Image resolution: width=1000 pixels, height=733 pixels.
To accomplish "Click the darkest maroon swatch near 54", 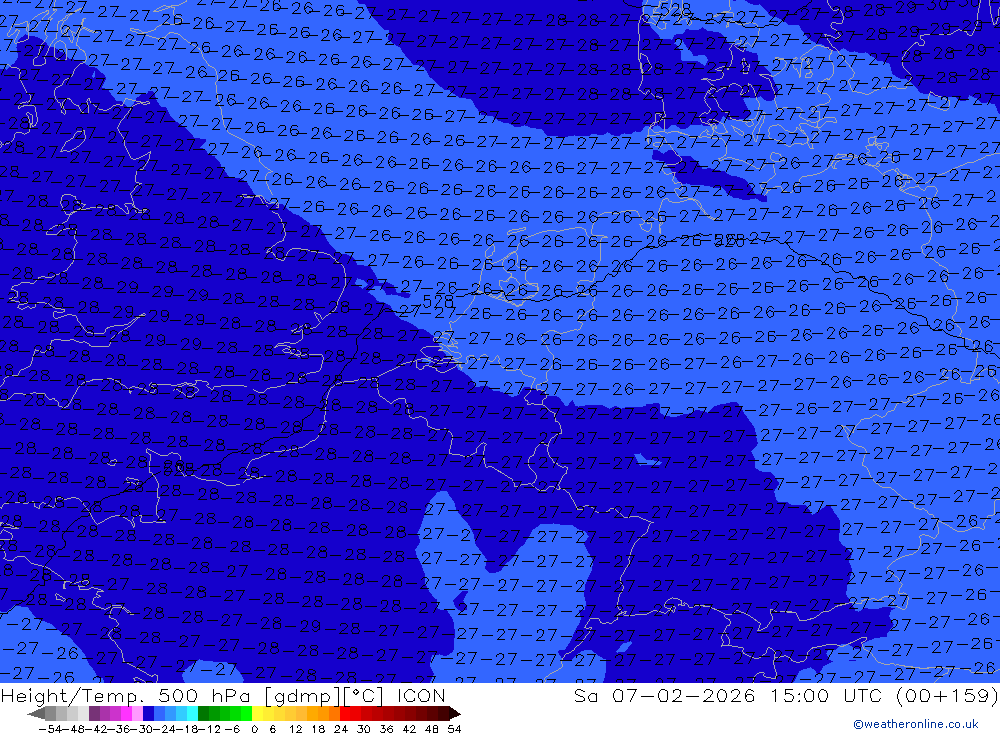I will pyautogui.click(x=444, y=713).
